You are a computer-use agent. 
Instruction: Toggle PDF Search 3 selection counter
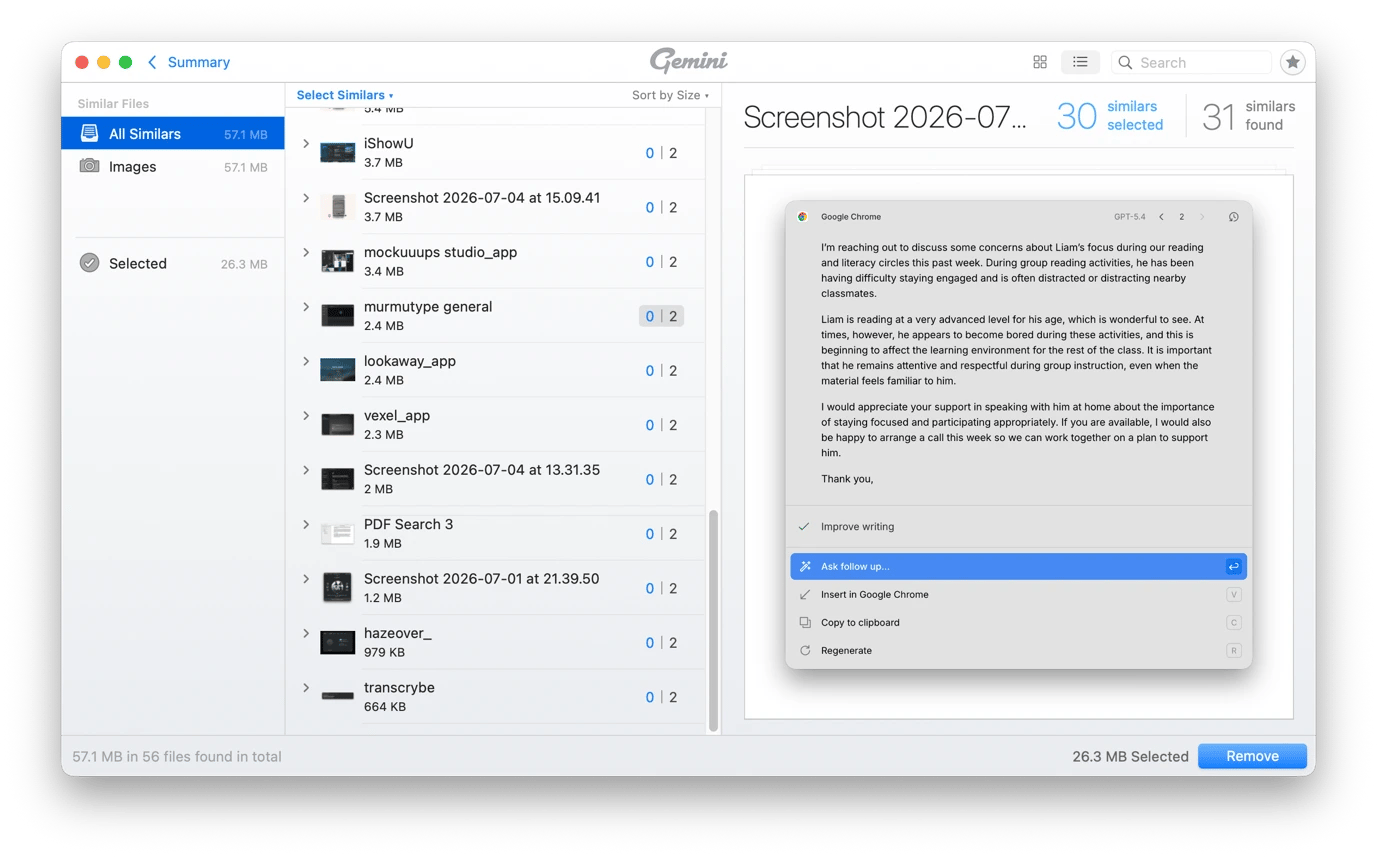click(x=661, y=534)
